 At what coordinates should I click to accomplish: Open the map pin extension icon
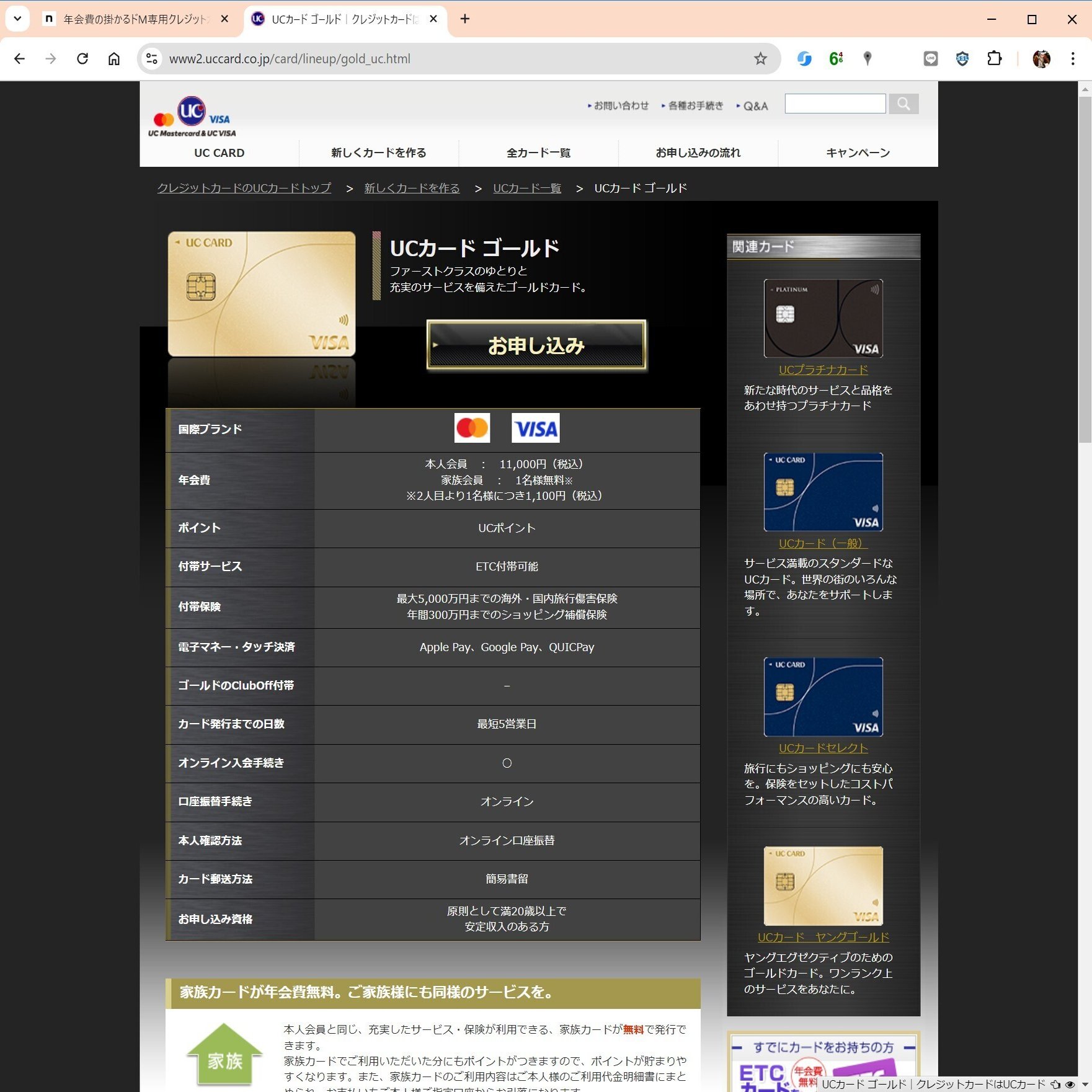pos(868,59)
